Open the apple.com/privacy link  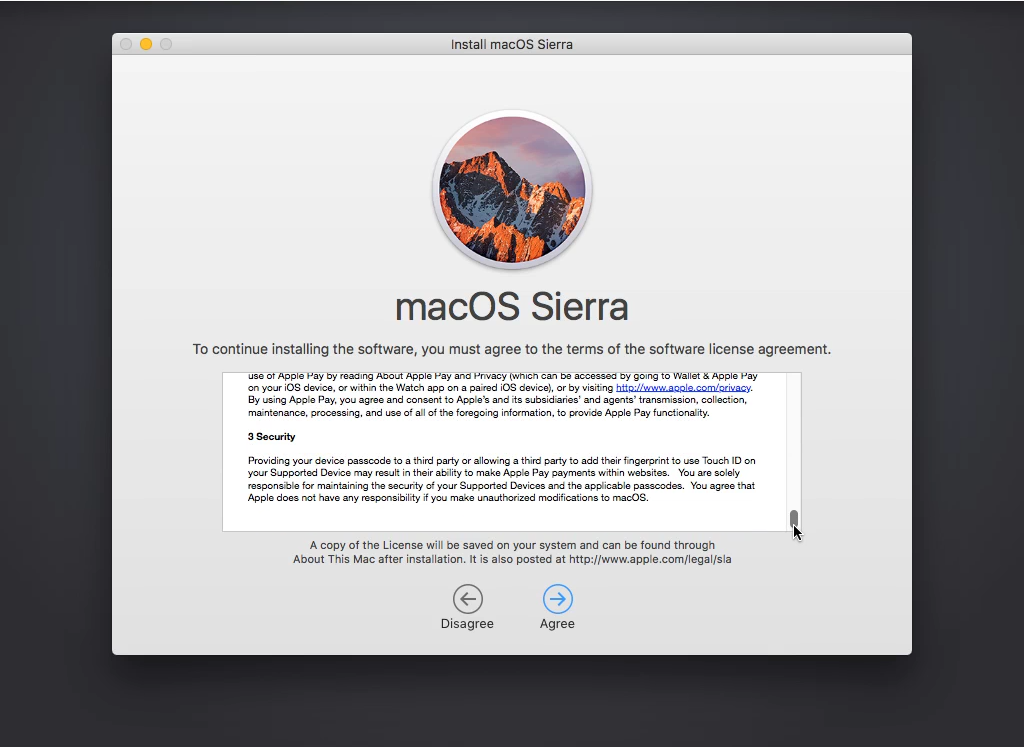coord(683,388)
